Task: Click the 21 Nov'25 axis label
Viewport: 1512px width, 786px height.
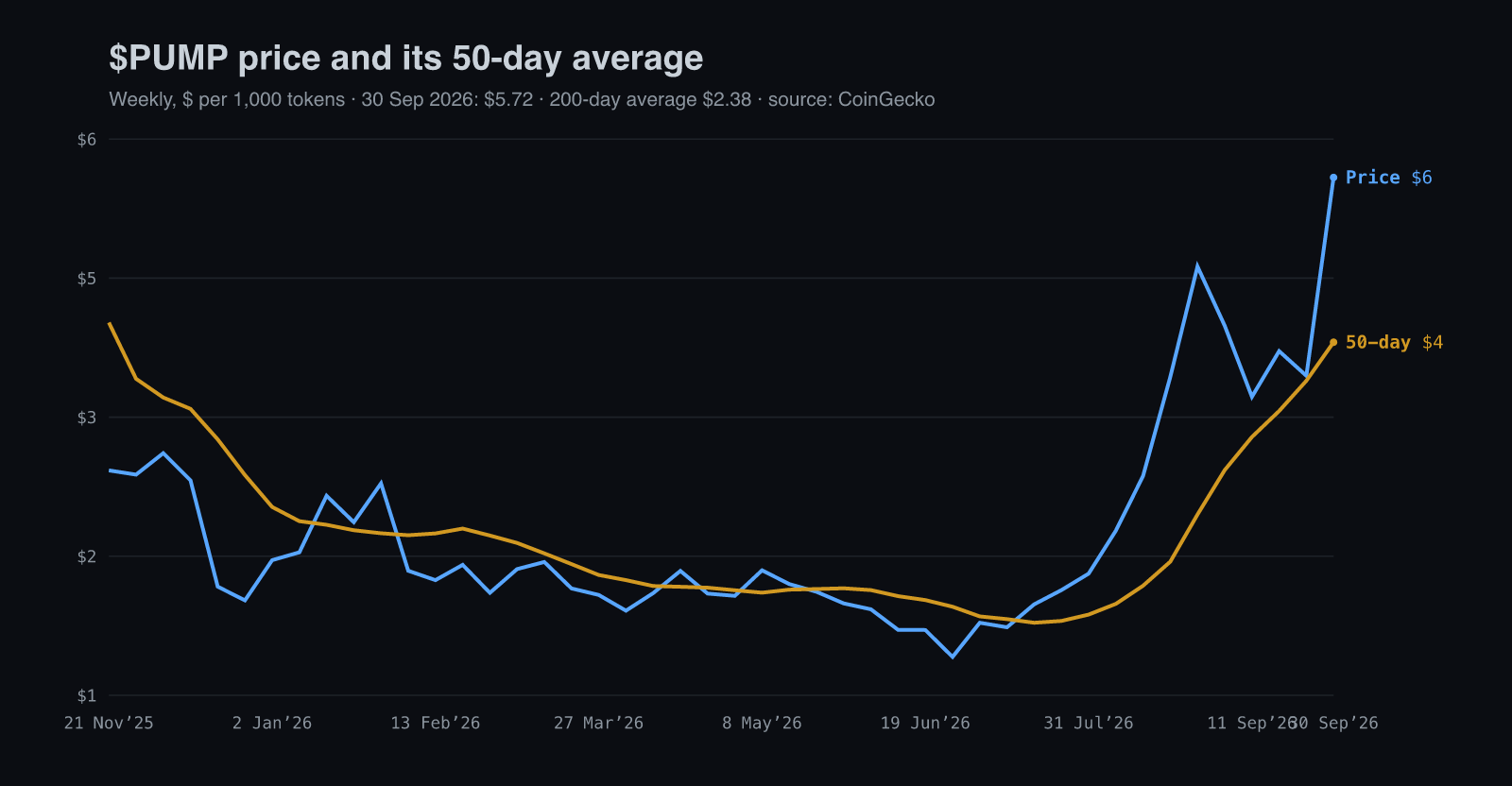Action: (109, 723)
